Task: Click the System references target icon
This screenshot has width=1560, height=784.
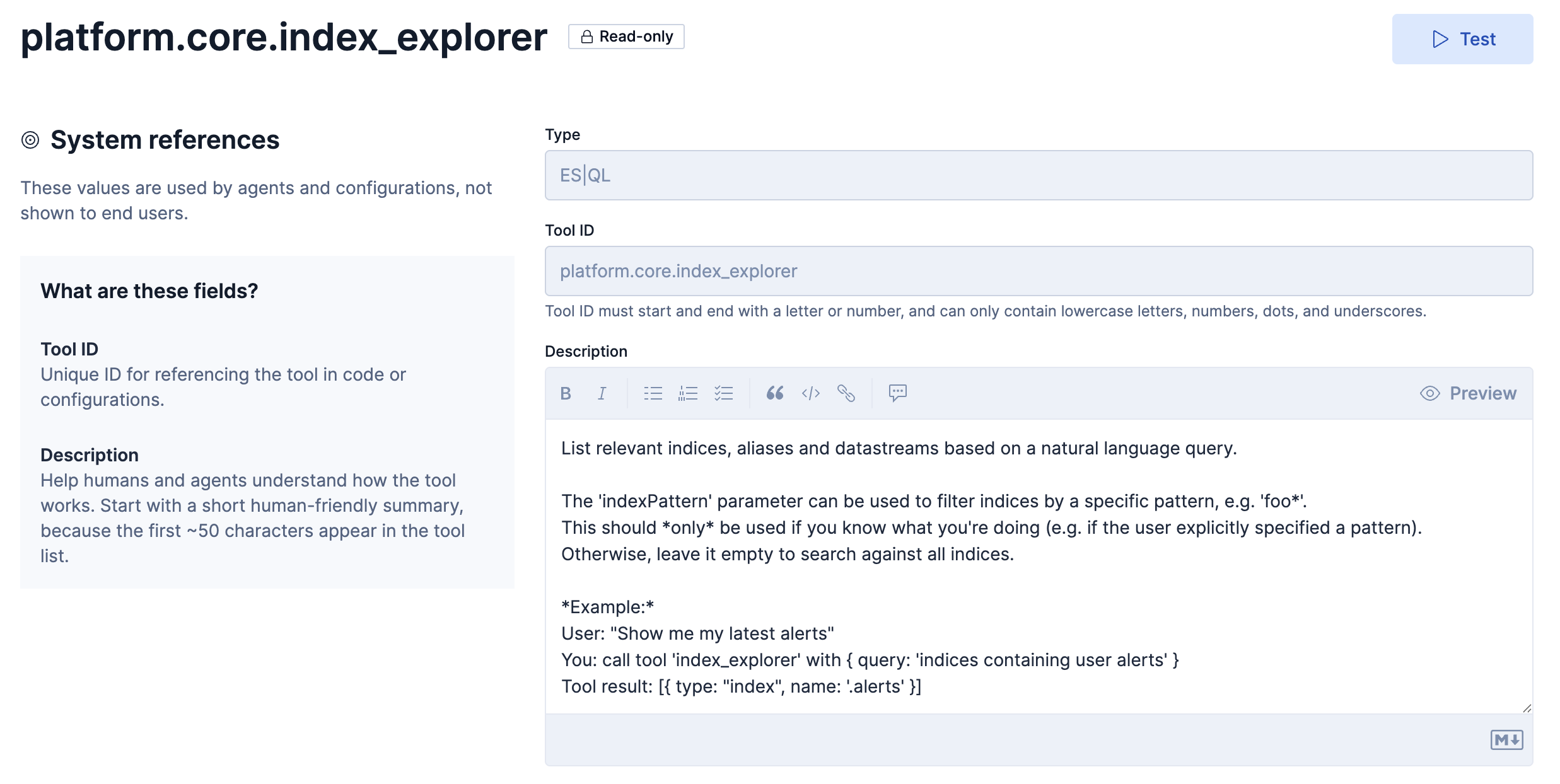Action: tap(30, 140)
